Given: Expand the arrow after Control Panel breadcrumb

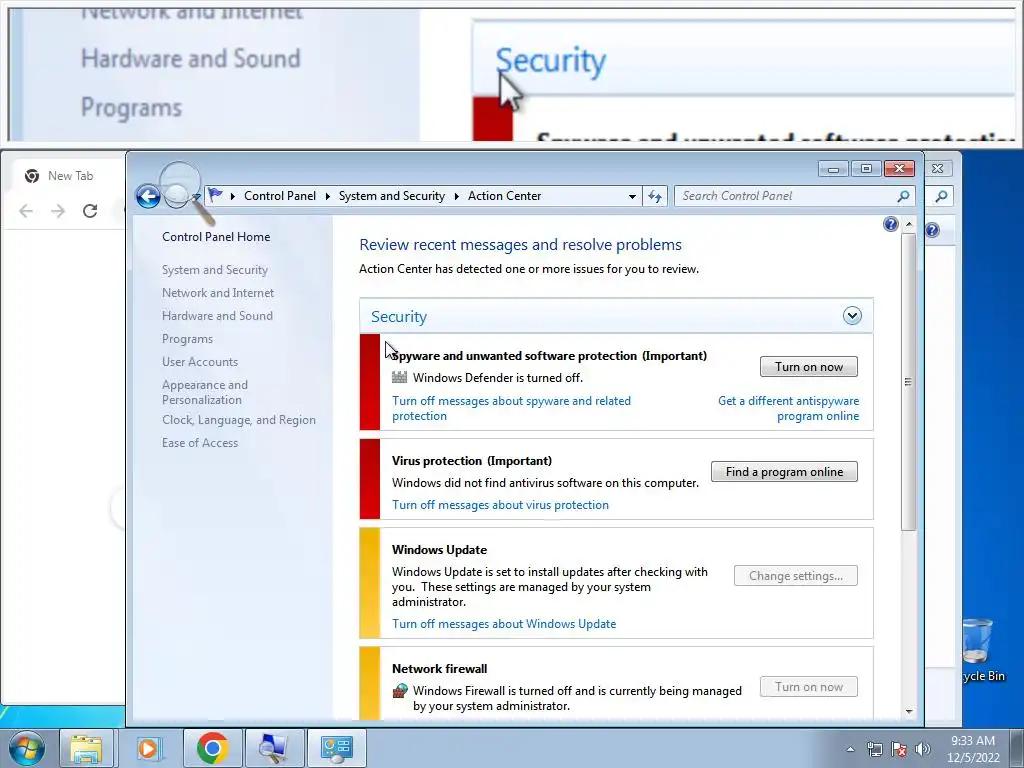Looking at the screenshot, I should pyautogui.click(x=328, y=196).
